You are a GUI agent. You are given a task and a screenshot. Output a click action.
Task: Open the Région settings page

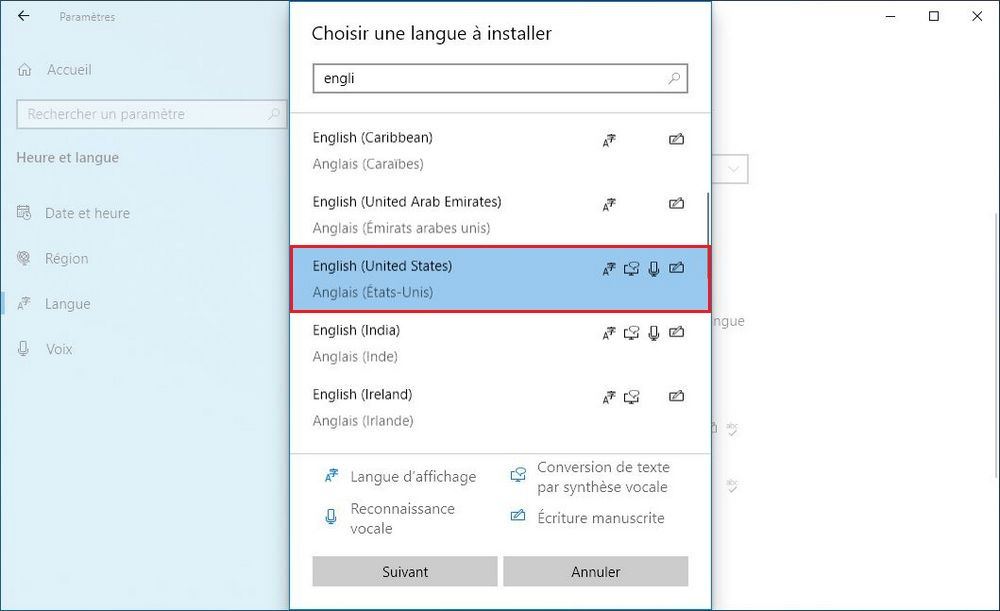click(66, 258)
